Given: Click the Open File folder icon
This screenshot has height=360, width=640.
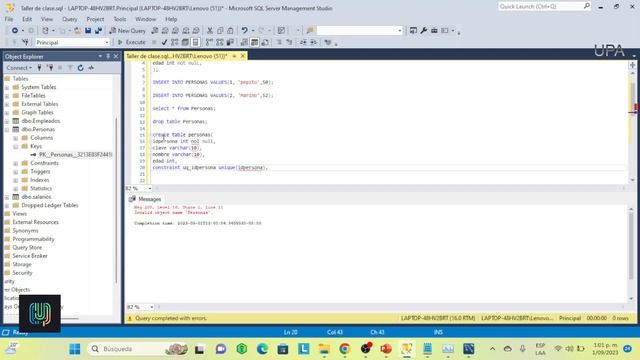Looking at the screenshot, I should (77, 31).
